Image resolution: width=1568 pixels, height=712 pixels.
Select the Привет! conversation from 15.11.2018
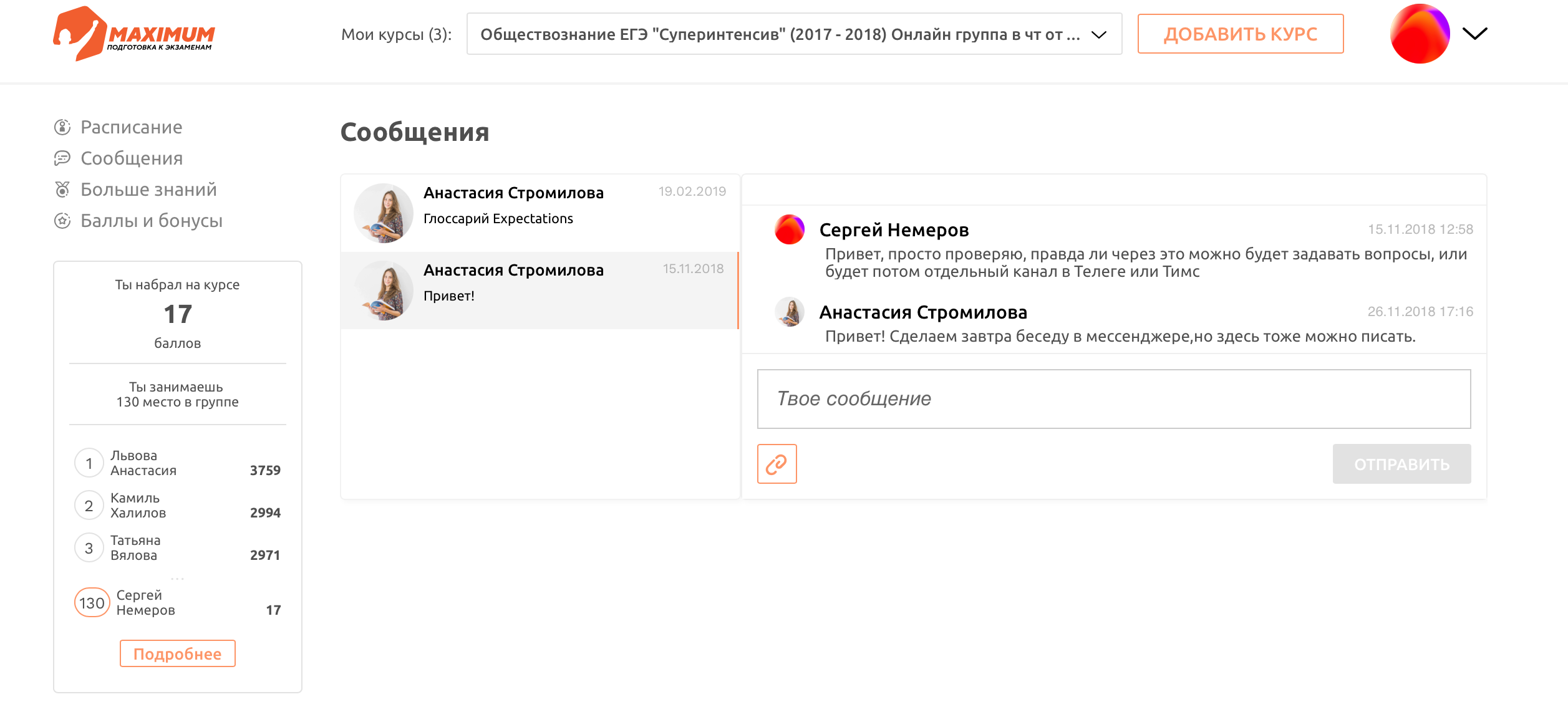tap(540, 291)
